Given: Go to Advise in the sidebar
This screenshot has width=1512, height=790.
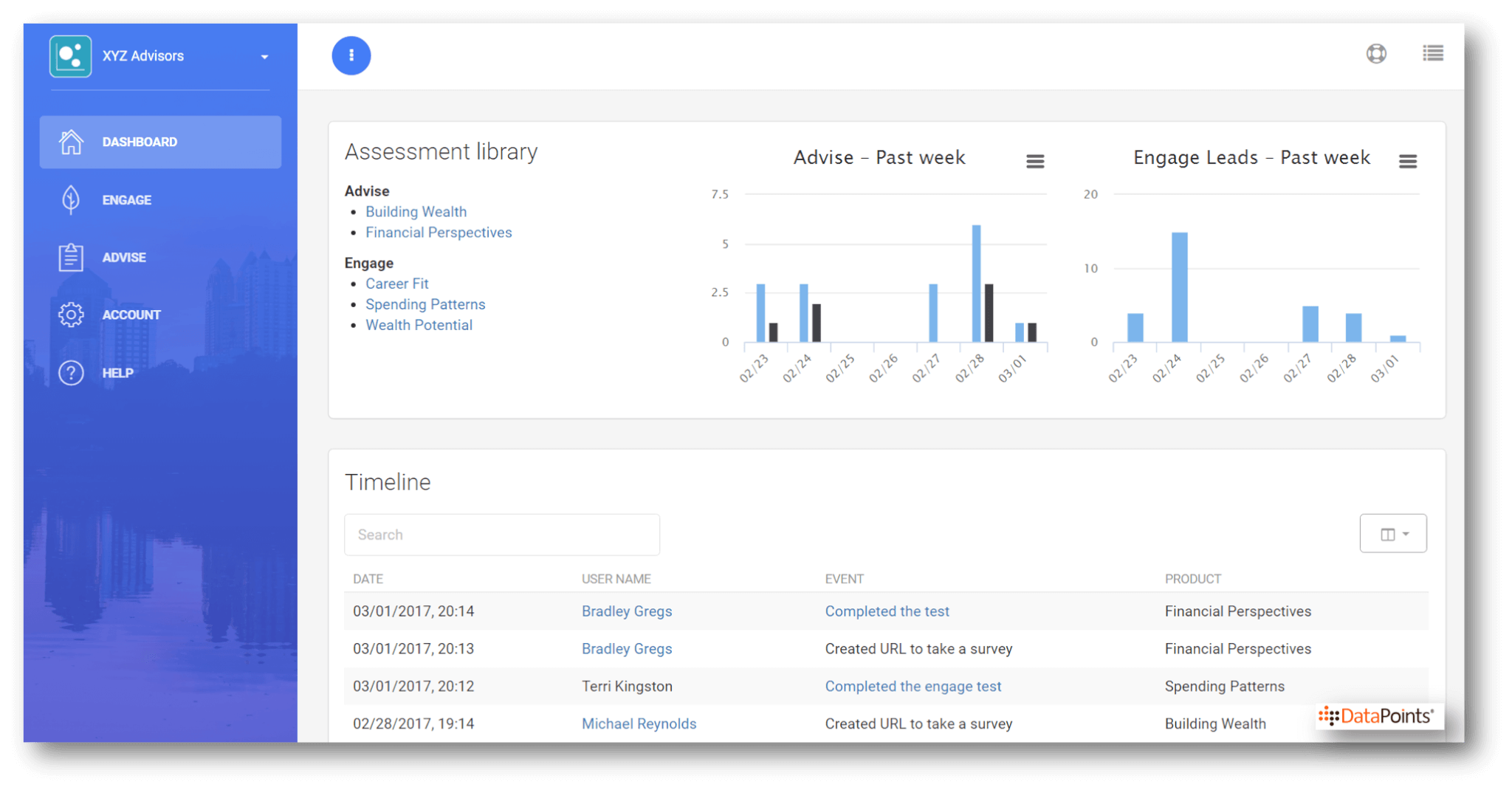Looking at the screenshot, I should click(x=123, y=258).
